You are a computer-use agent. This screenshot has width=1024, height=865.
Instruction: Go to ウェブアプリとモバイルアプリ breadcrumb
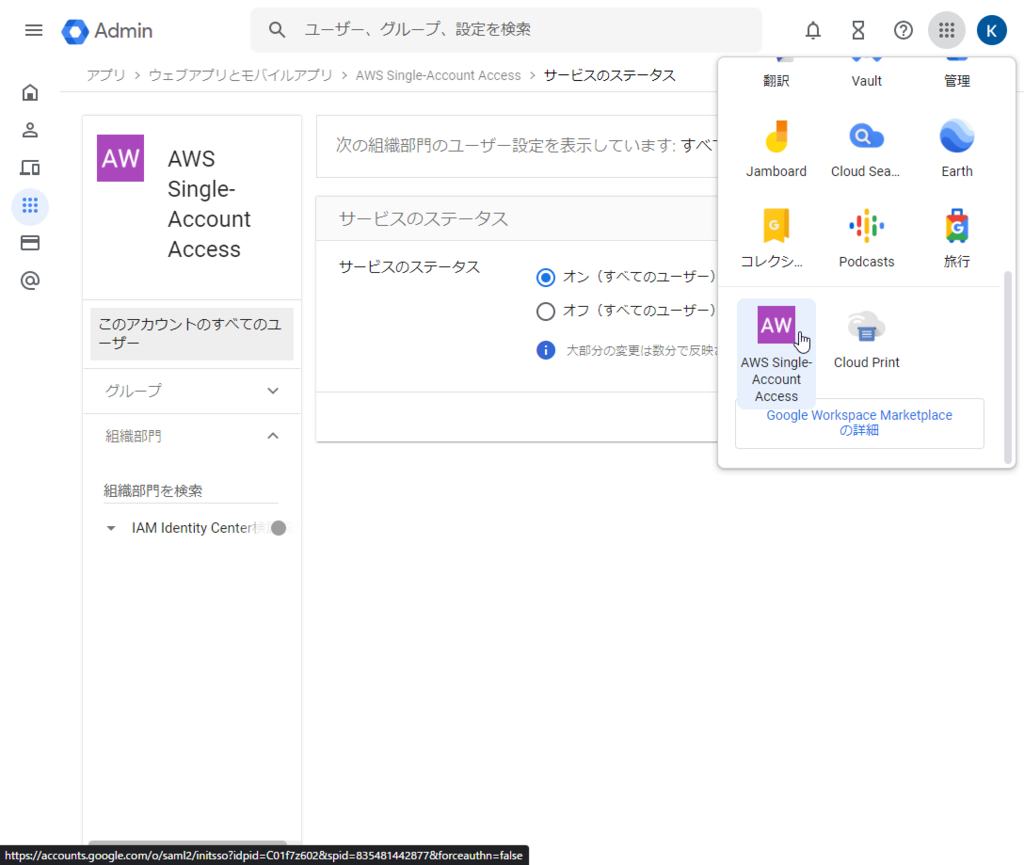240,75
